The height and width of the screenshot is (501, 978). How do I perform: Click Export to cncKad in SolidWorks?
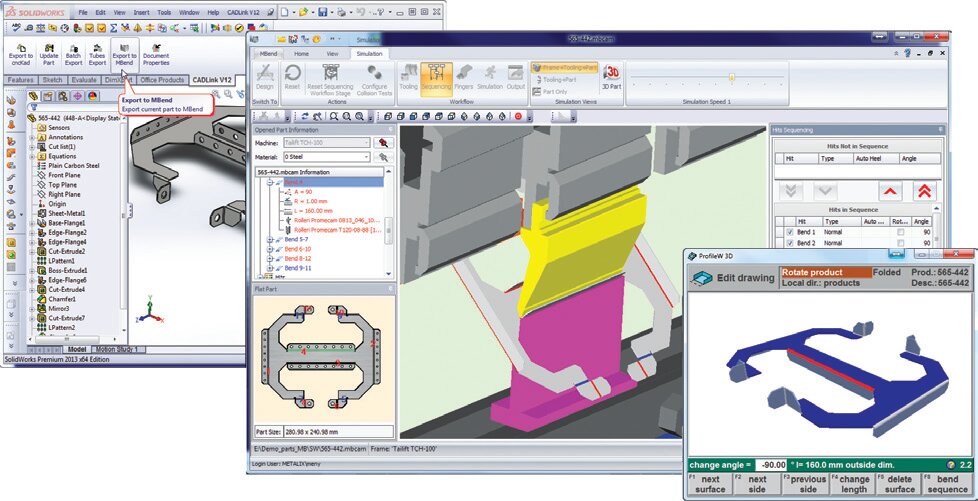coord(21,55)
